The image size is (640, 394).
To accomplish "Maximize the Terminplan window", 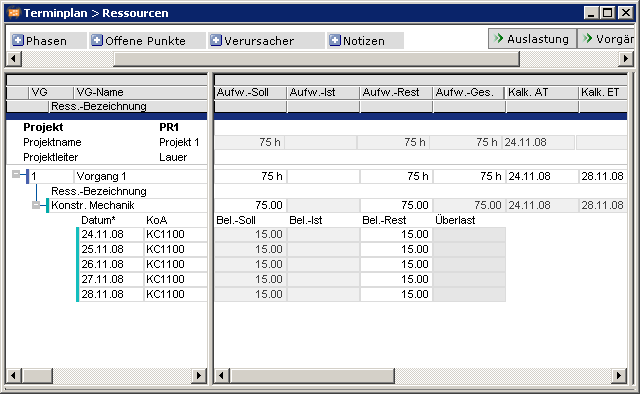I will (x=608, y=13).
